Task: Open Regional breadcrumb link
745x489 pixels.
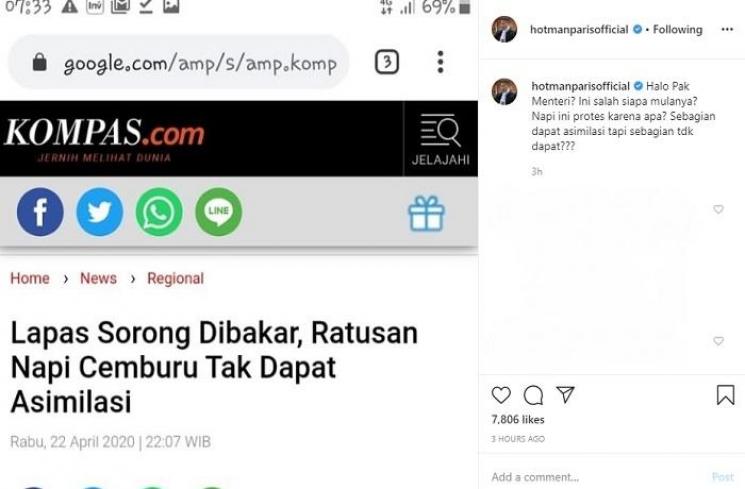Action: tap(175, 278)
